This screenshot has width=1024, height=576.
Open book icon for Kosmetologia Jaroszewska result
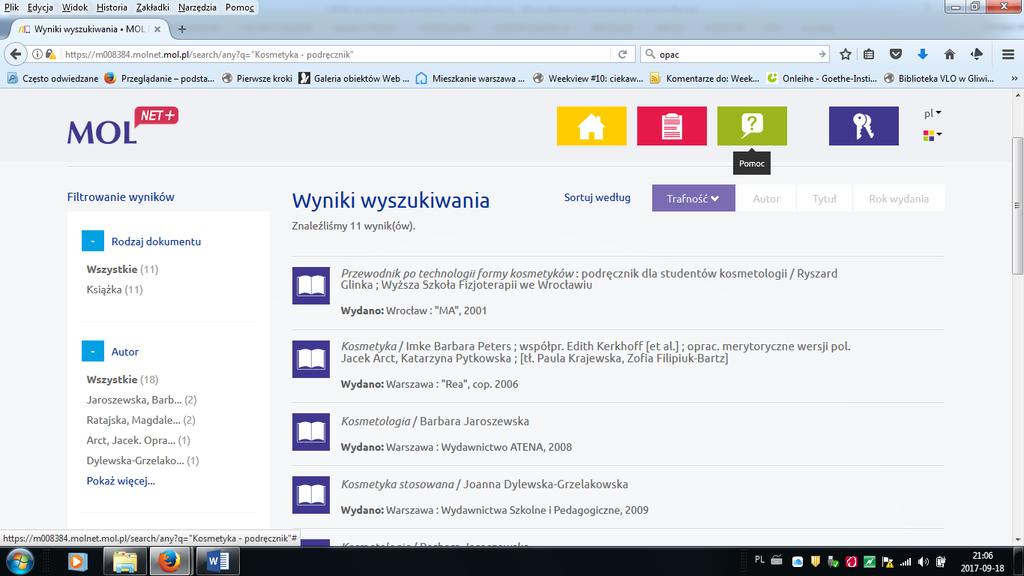click(311, 432)
